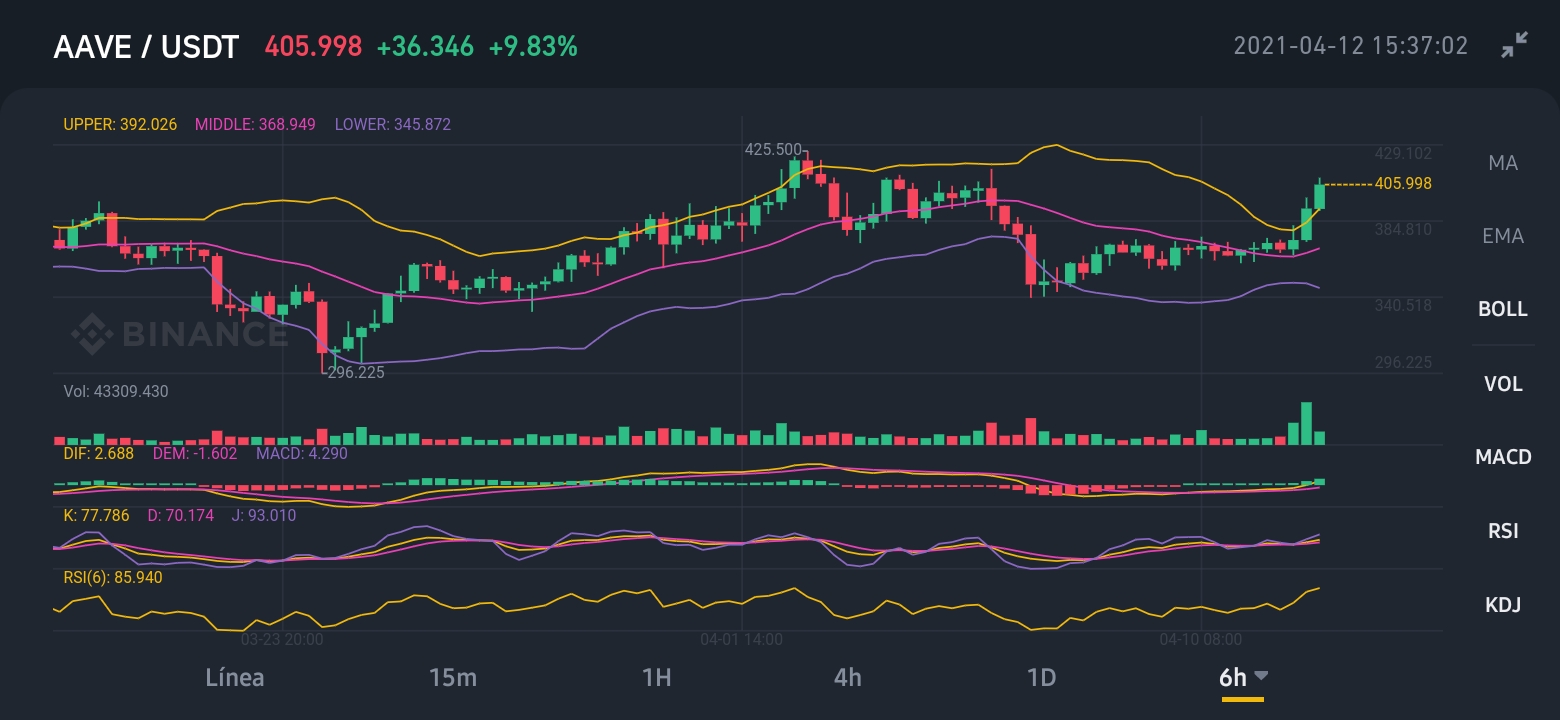Click the J: 93.010 value
Image resolution: width=1560 pixels, height=720 pixels.
point(264,516)
